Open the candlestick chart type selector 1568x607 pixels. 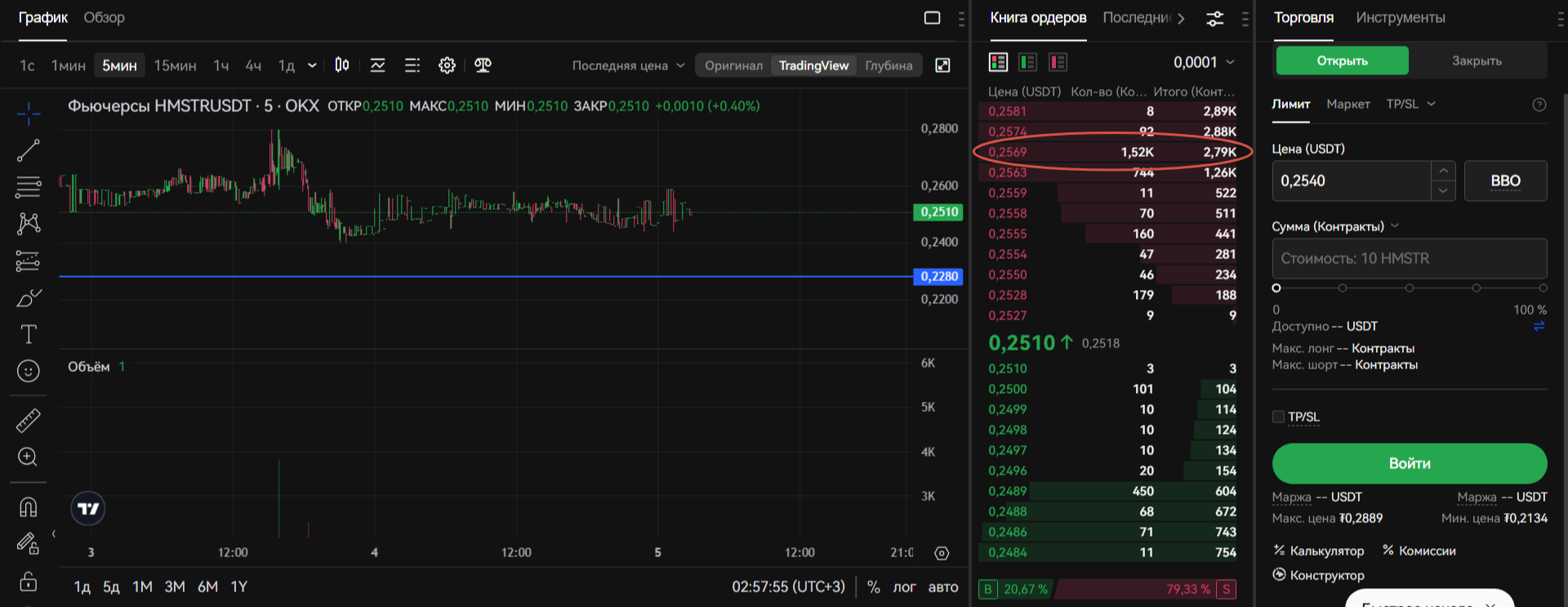coord(342,65)
